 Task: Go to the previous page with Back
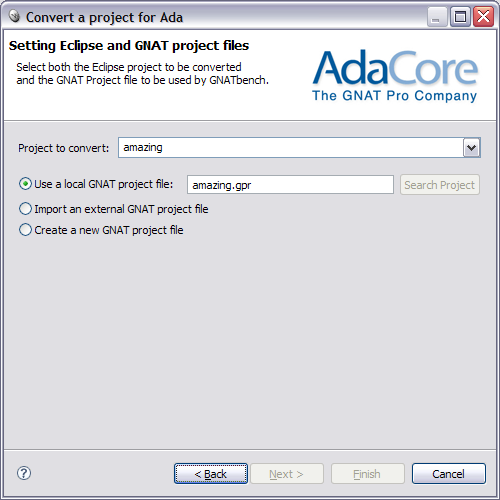tap(211, 473)
